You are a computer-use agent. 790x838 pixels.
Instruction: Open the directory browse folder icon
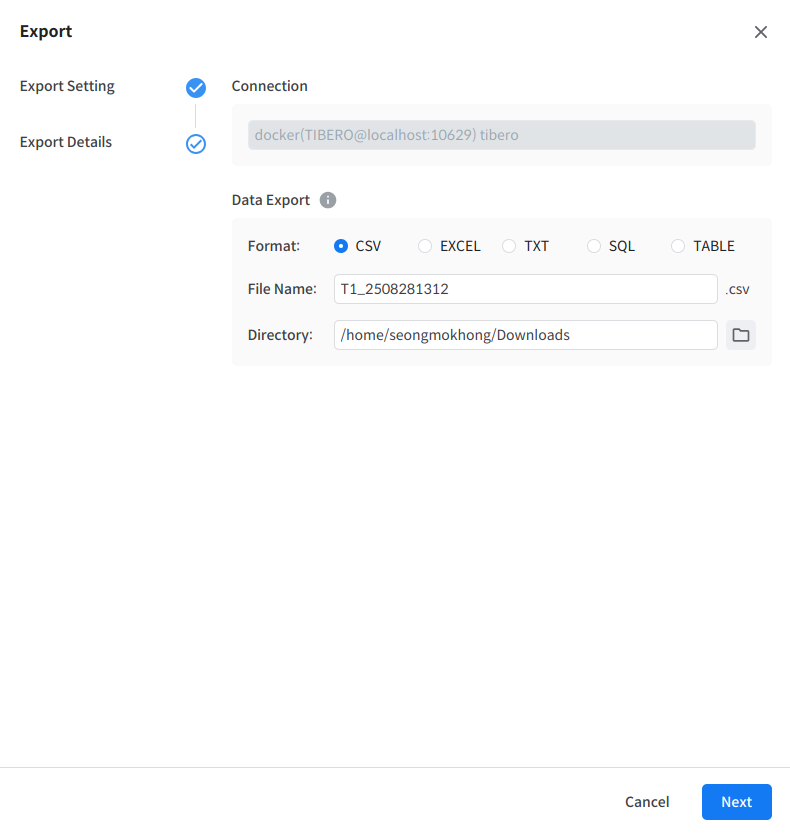click(x=740, y=335)
